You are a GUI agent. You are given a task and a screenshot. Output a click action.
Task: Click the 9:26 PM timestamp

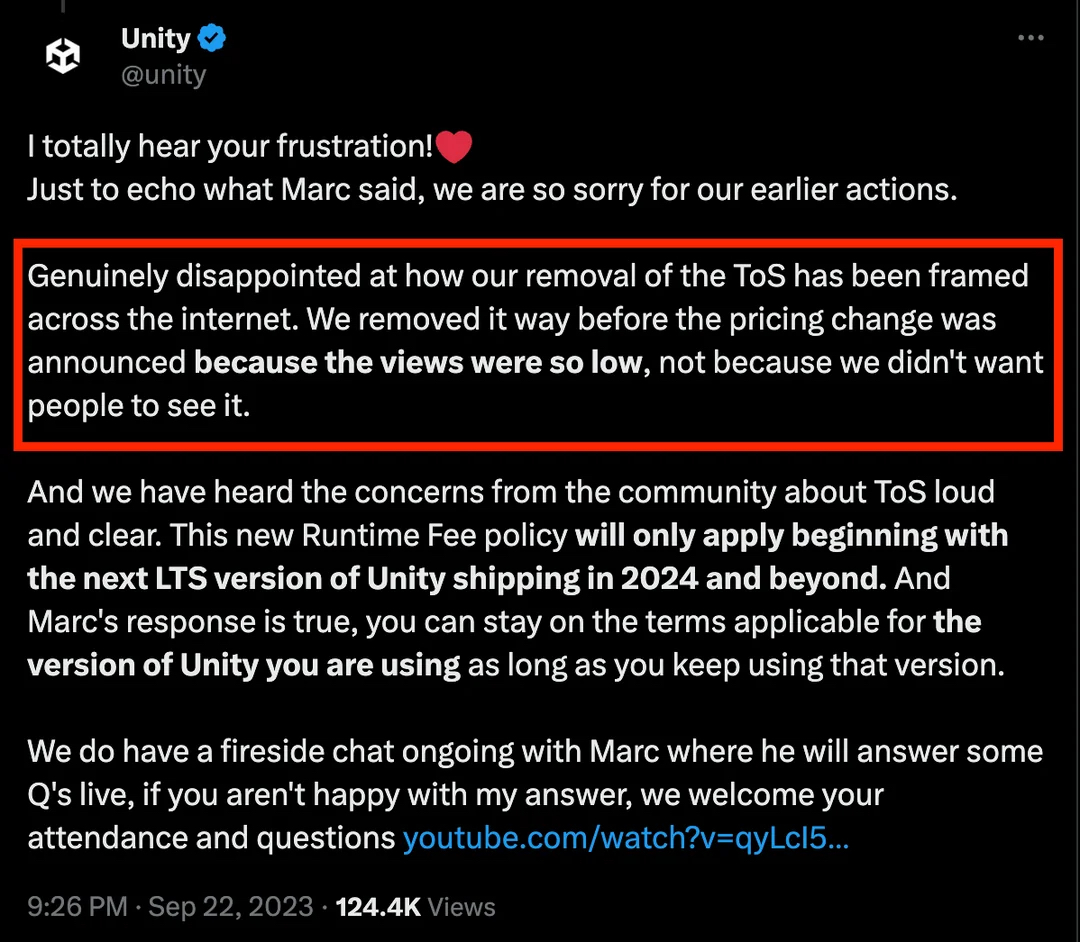pyautogui.click(x=77, y=907)
